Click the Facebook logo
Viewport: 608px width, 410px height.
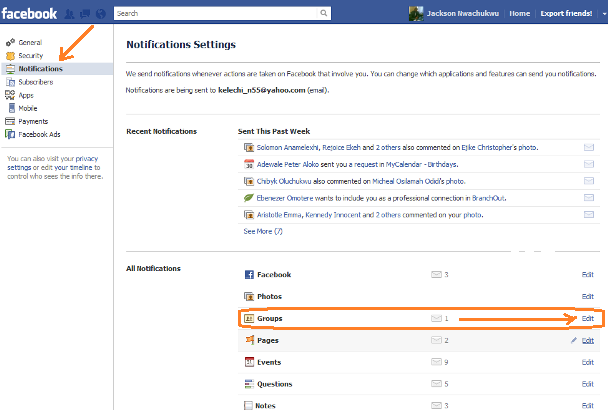pos(29,14)
